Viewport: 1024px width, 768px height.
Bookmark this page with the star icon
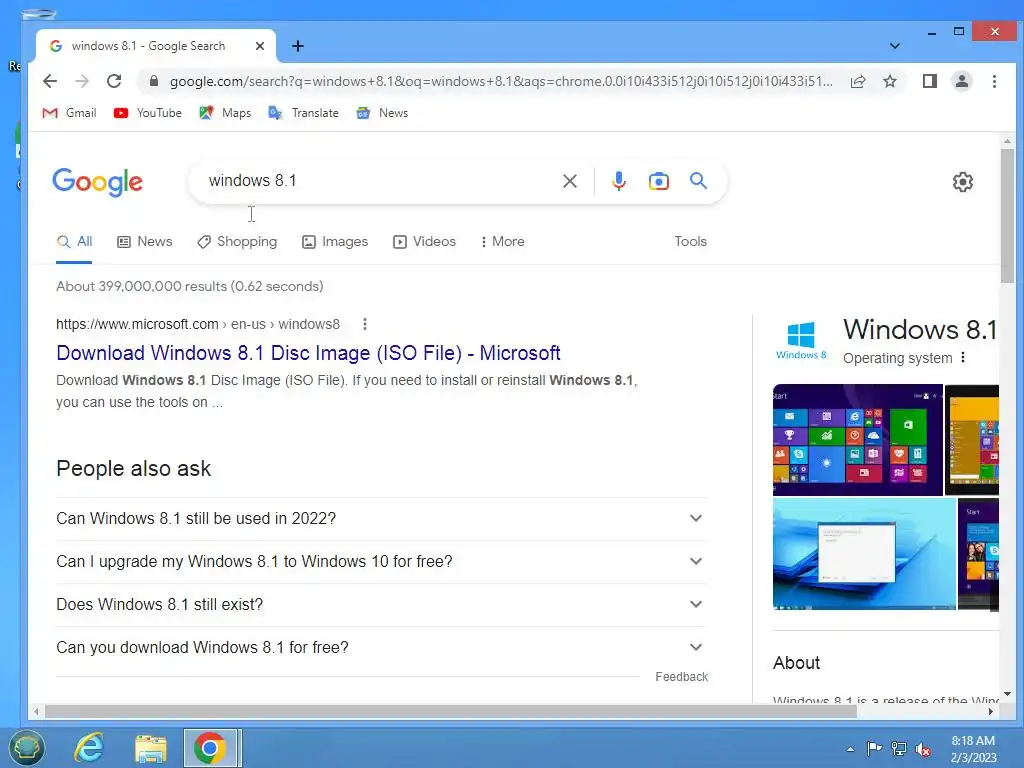(889, 81)
